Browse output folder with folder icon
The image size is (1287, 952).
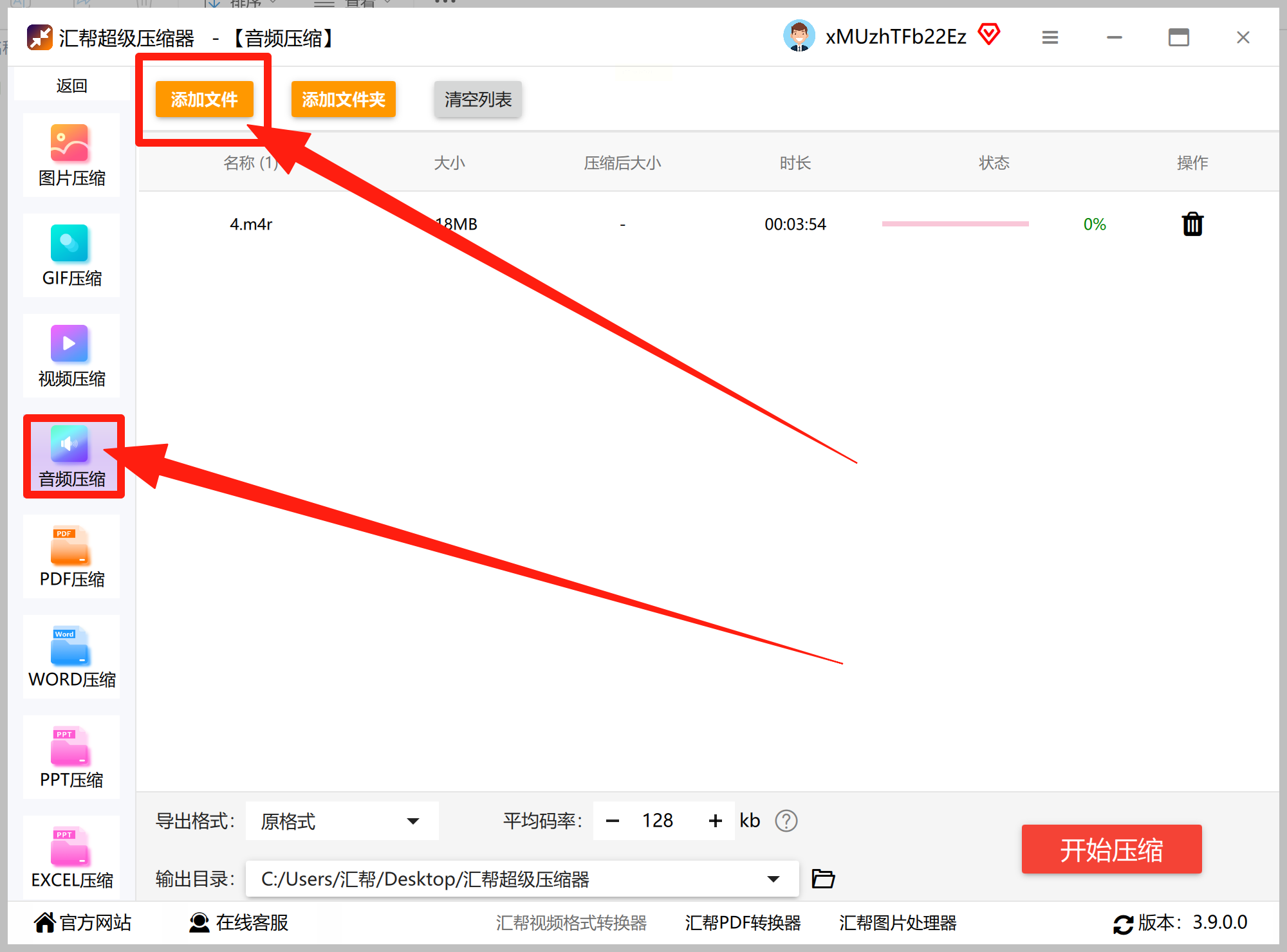(823, 879)
